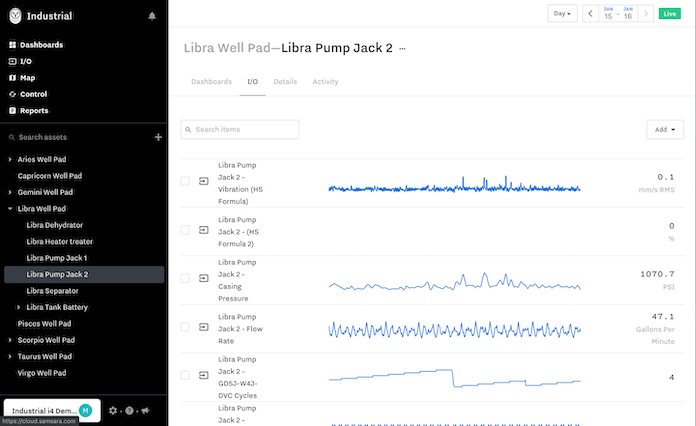Open the notifications bell

coord(152,16)
